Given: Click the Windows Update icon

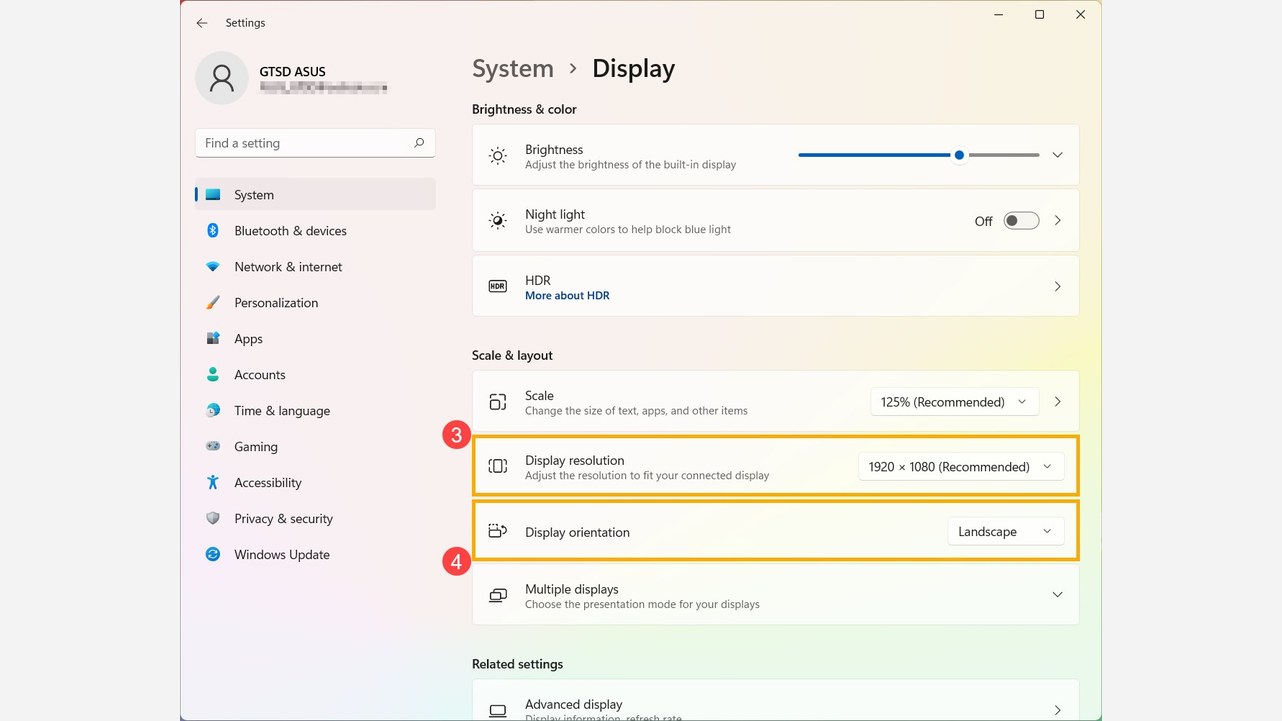Looking at the screenshot, I should click(213, 555).
